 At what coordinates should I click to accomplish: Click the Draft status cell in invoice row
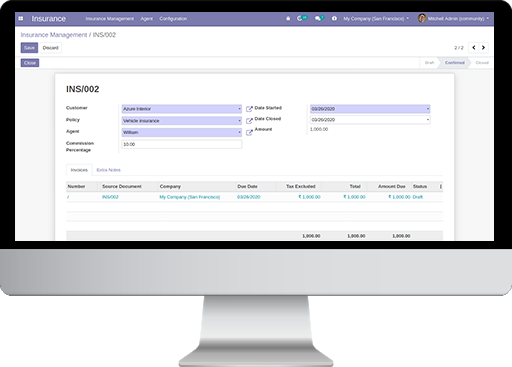[418, 197]
